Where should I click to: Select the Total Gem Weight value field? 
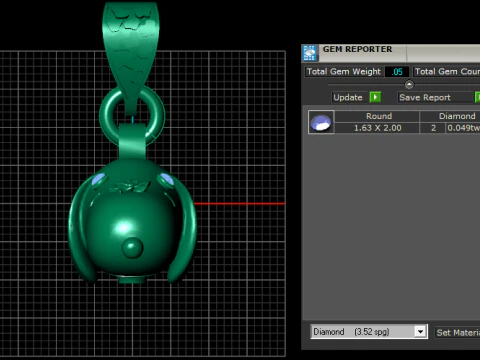[397, 72]
